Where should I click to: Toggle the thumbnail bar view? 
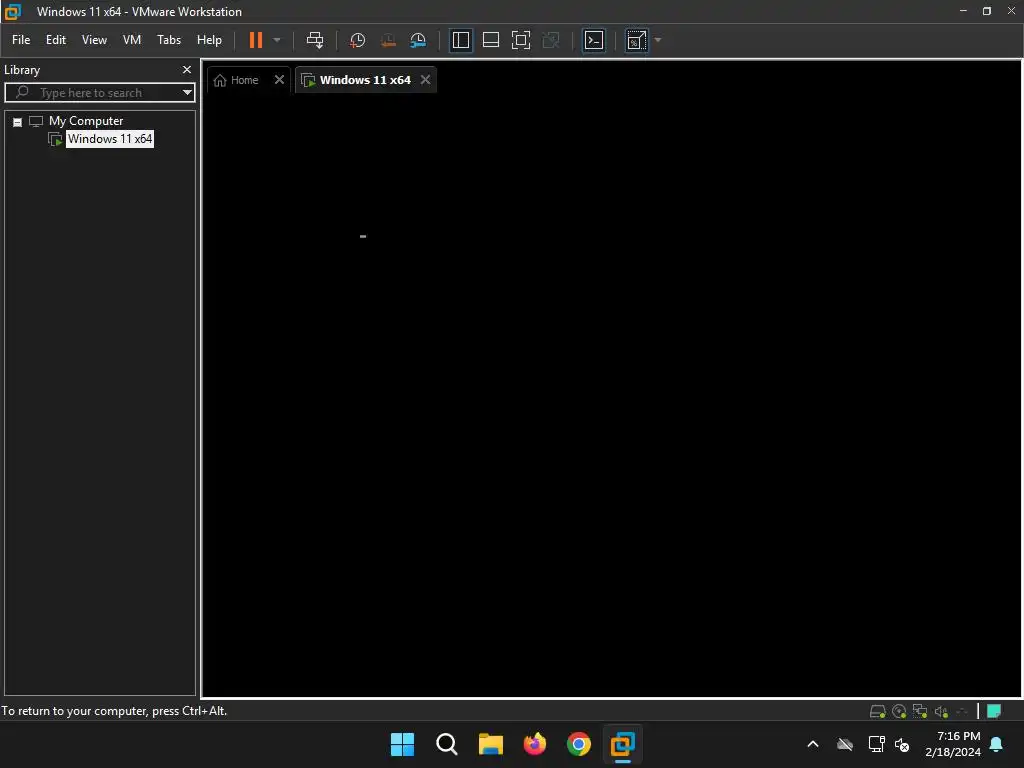pos(490,40)
